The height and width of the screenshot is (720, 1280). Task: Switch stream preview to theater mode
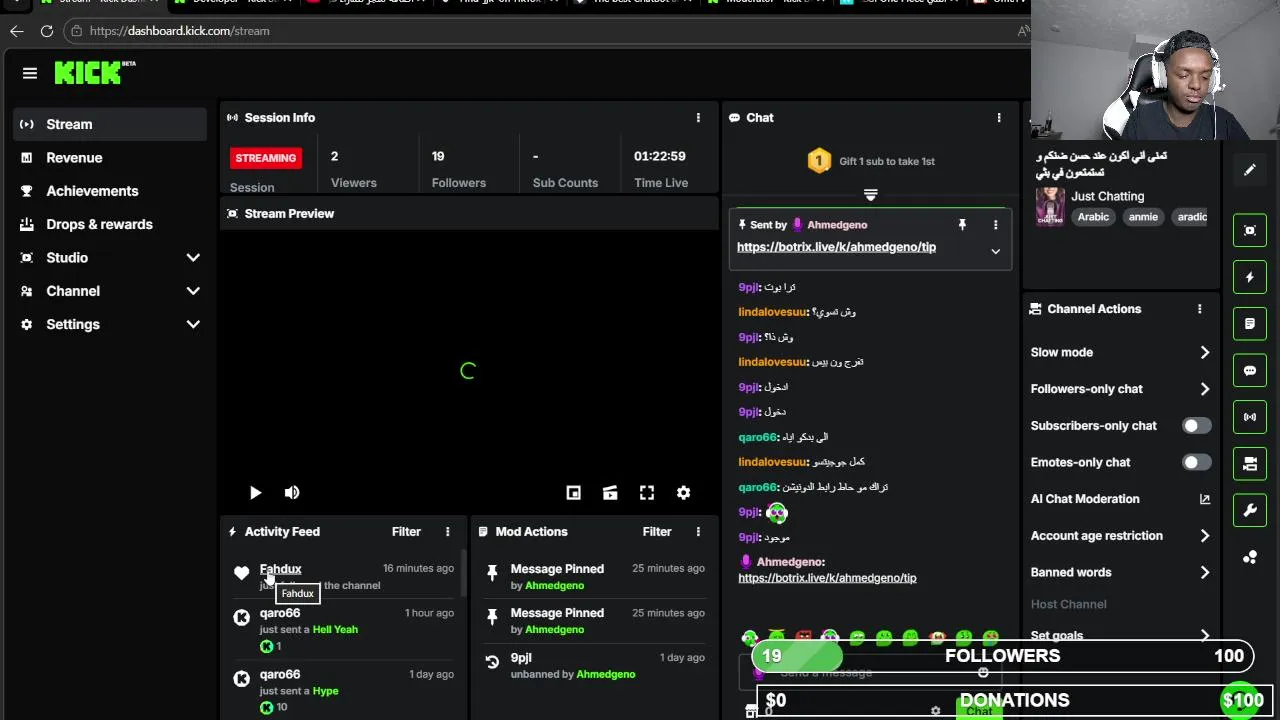[x=610, y=493]
